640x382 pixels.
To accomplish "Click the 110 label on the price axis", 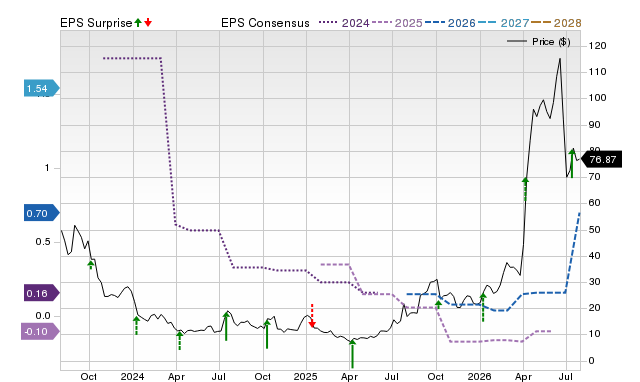I will 597,72.
